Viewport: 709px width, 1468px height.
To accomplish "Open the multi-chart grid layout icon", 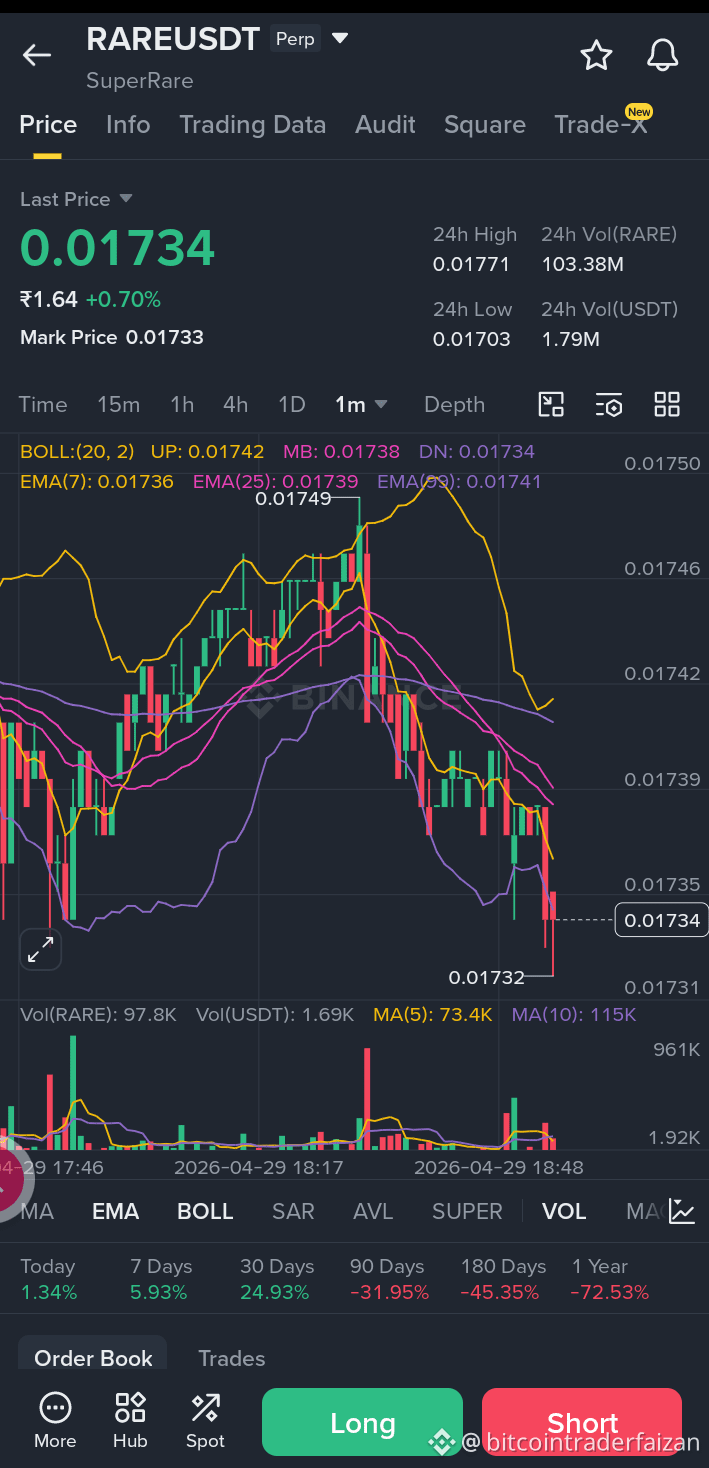I will click(x=667, y=404).
